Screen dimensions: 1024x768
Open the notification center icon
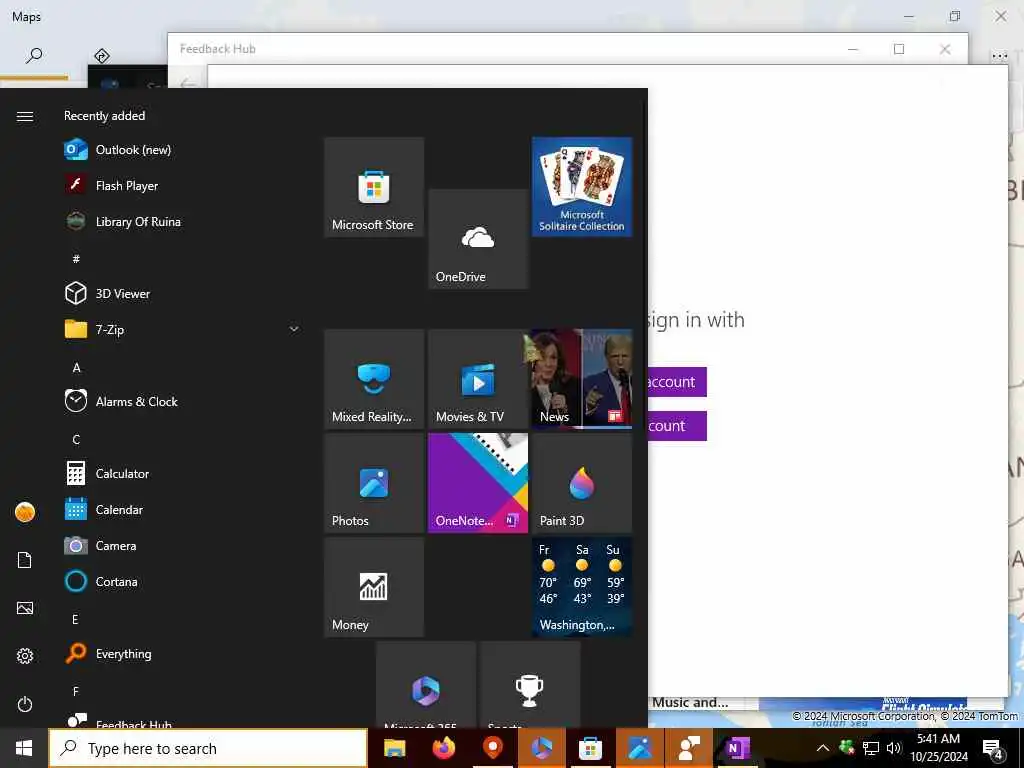point(993,749)
